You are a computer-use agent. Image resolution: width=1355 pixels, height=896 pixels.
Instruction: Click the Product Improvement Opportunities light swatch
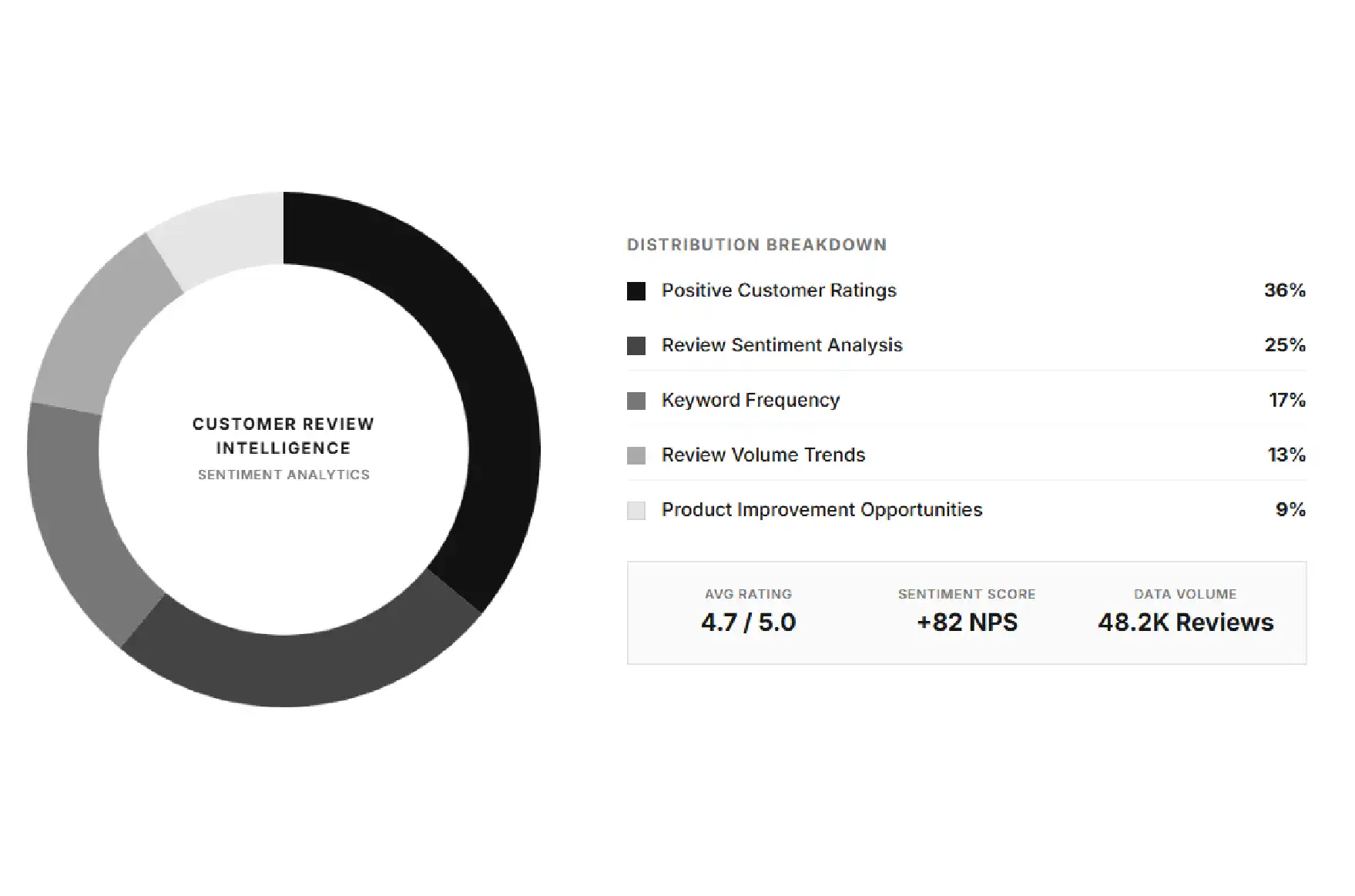tap(636, 510)
